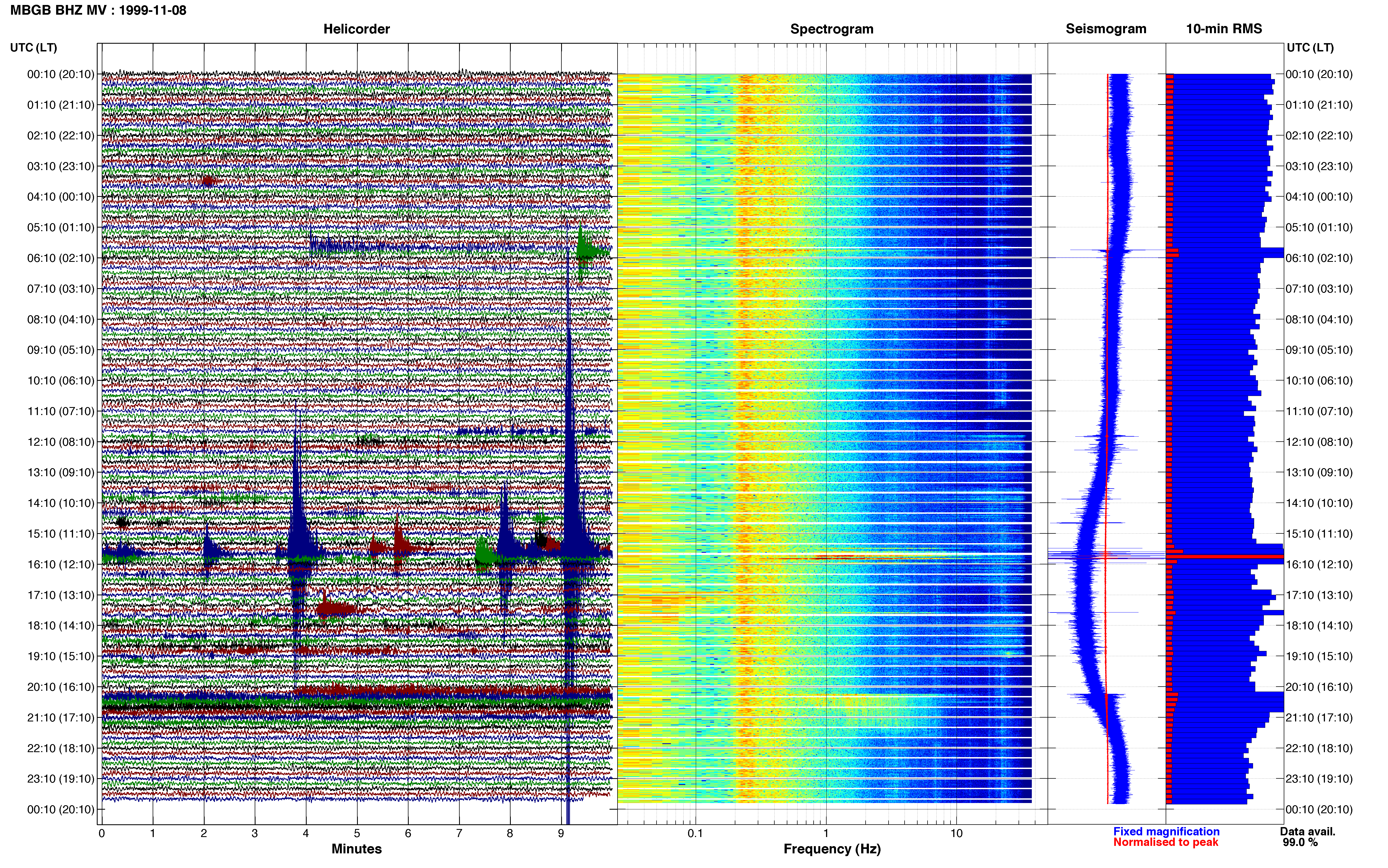Click '02:10 (22:10)' on the left time axis
Viewport: 1388px width, 868px height.
(61, 135)
